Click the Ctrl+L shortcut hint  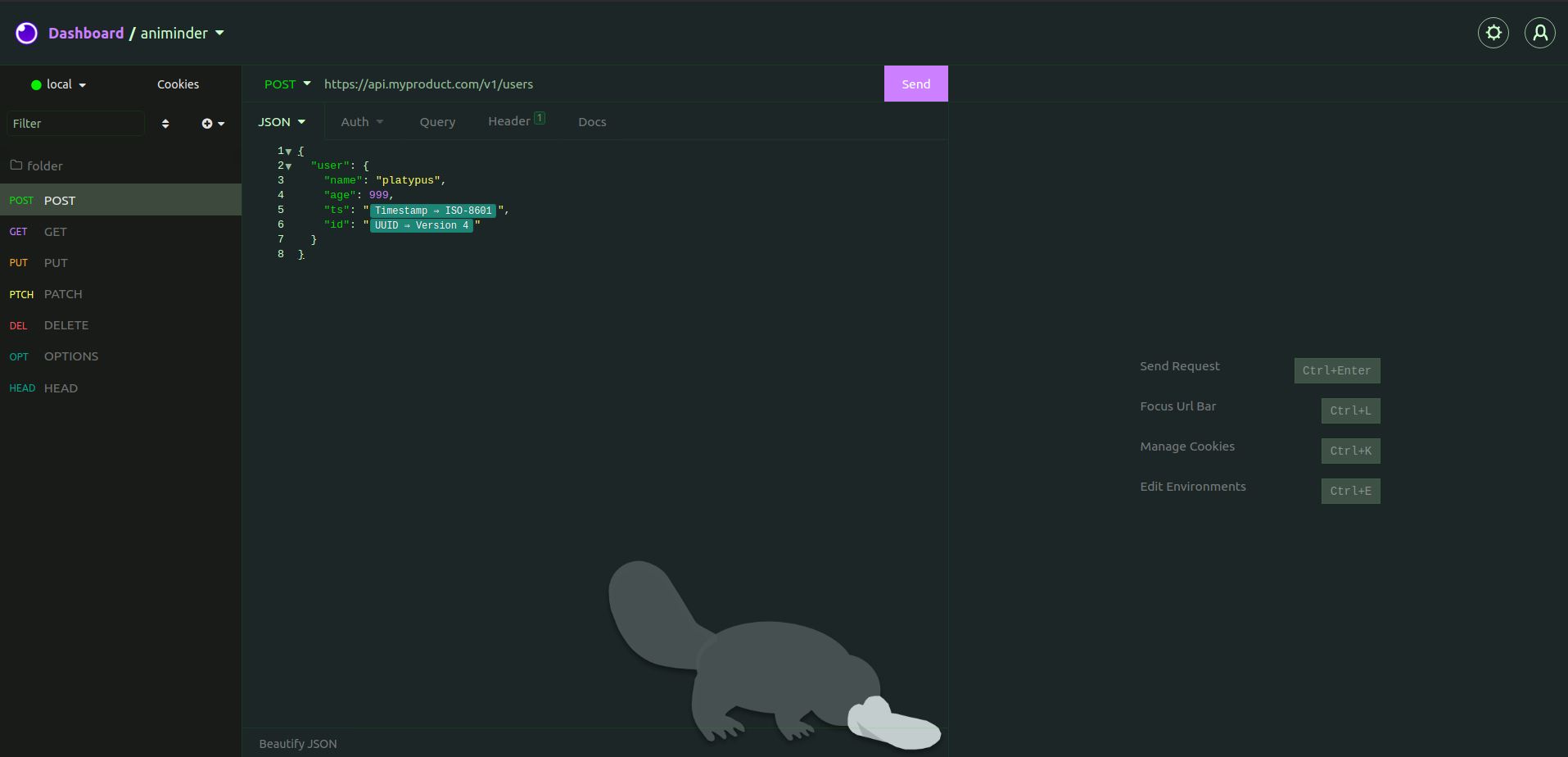tap(1351, 410)
